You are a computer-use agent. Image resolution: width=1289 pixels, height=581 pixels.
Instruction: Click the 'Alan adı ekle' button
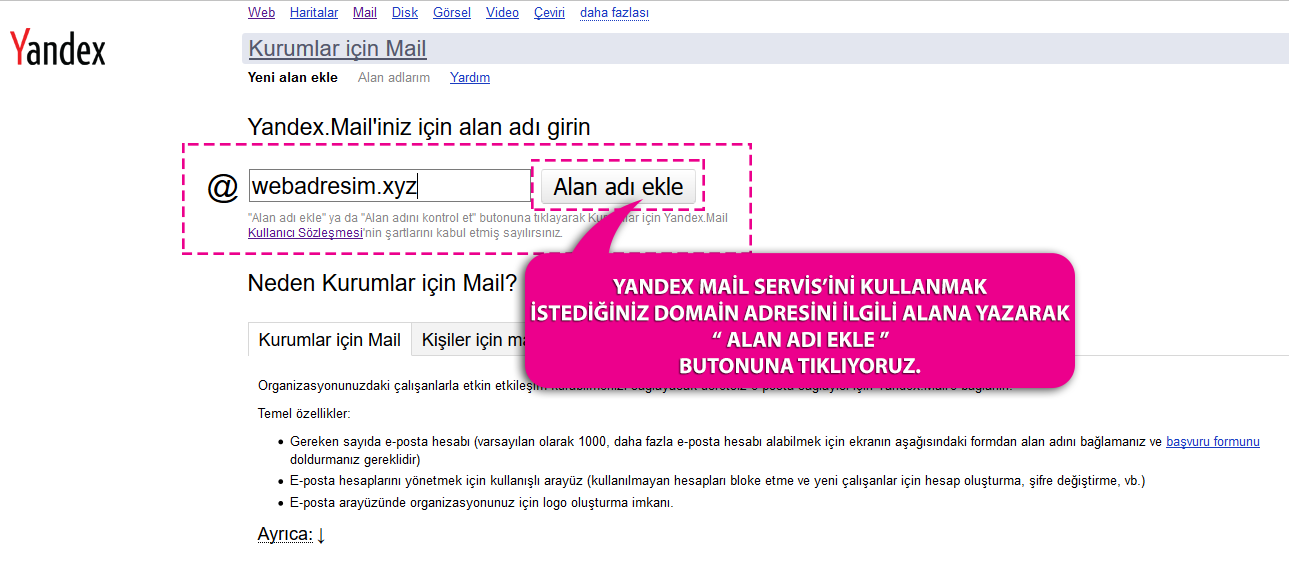(x=618, y=186)
